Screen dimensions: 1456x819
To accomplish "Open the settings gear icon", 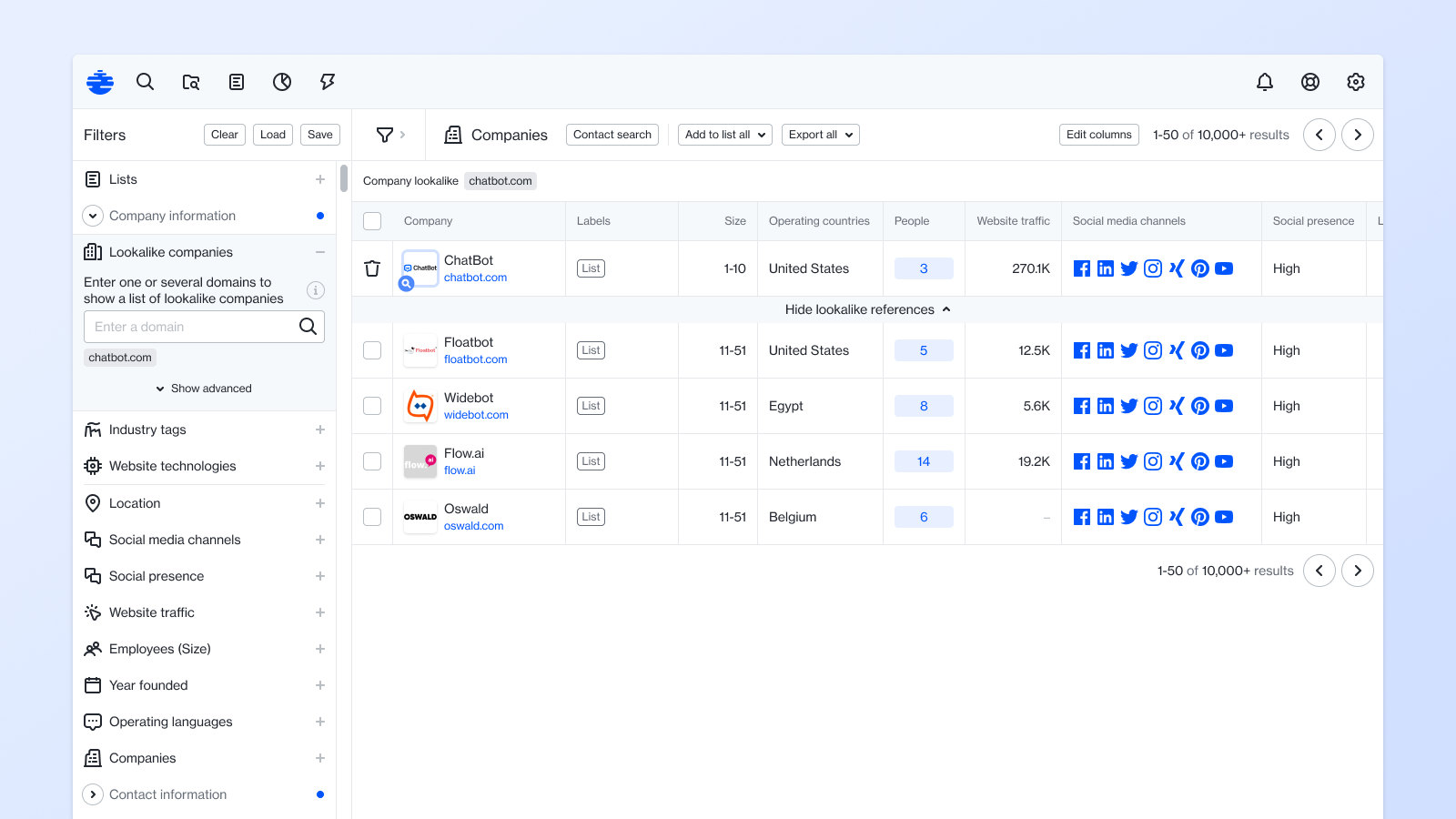I will point(1355,82).
